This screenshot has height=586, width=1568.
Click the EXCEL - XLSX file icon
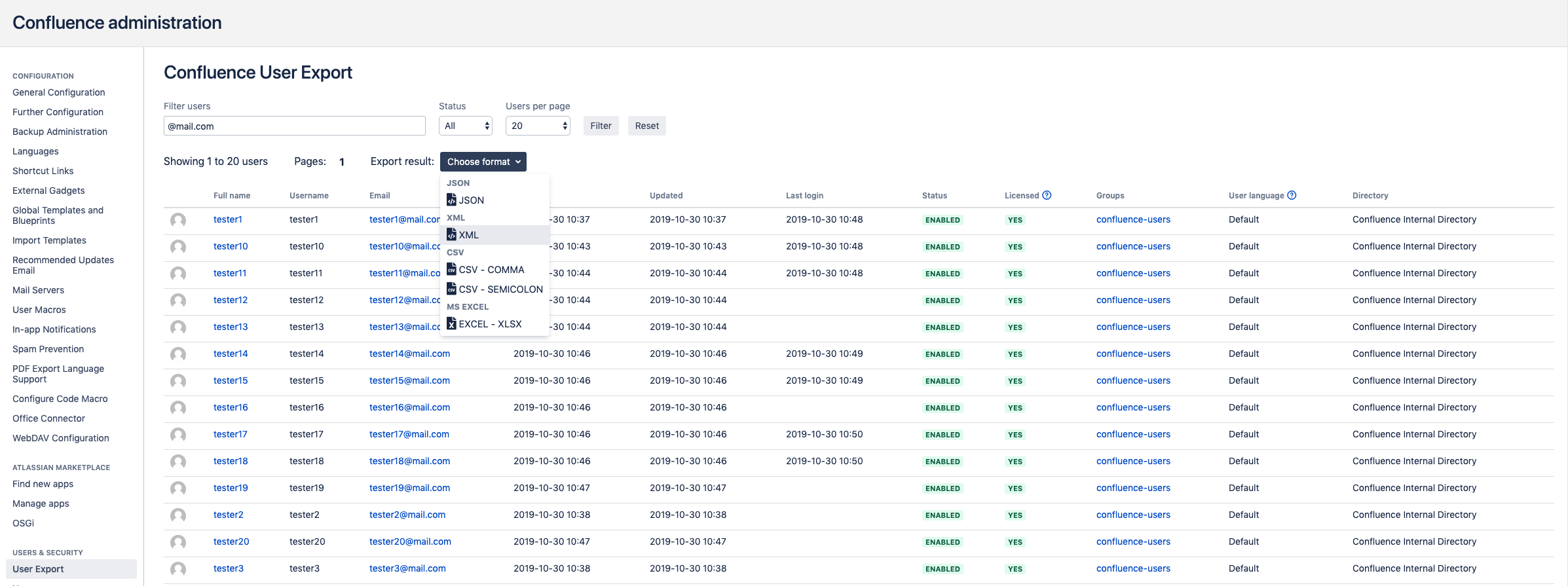coord(451,323)
